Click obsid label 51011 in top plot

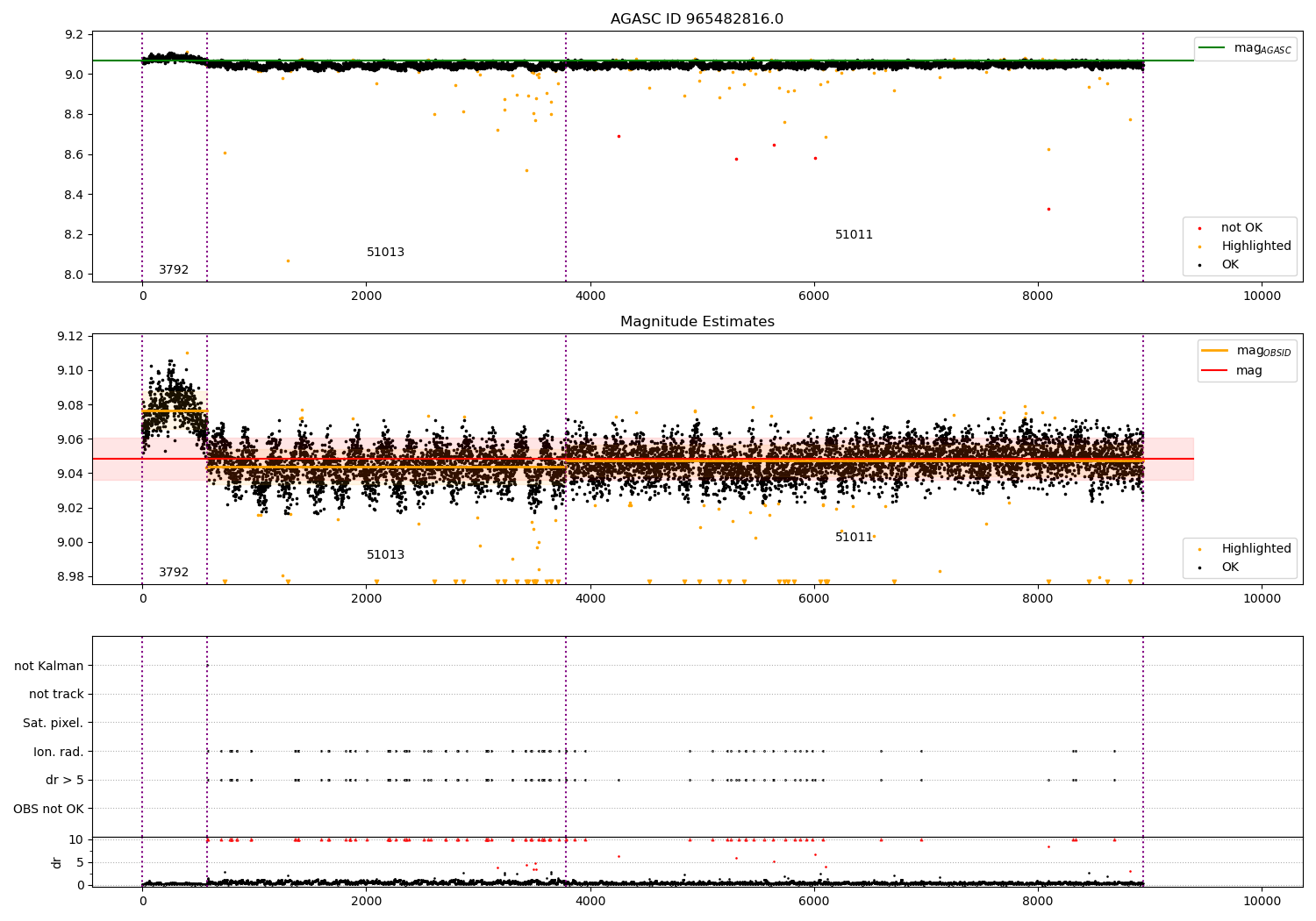click(x=854, y=235)
